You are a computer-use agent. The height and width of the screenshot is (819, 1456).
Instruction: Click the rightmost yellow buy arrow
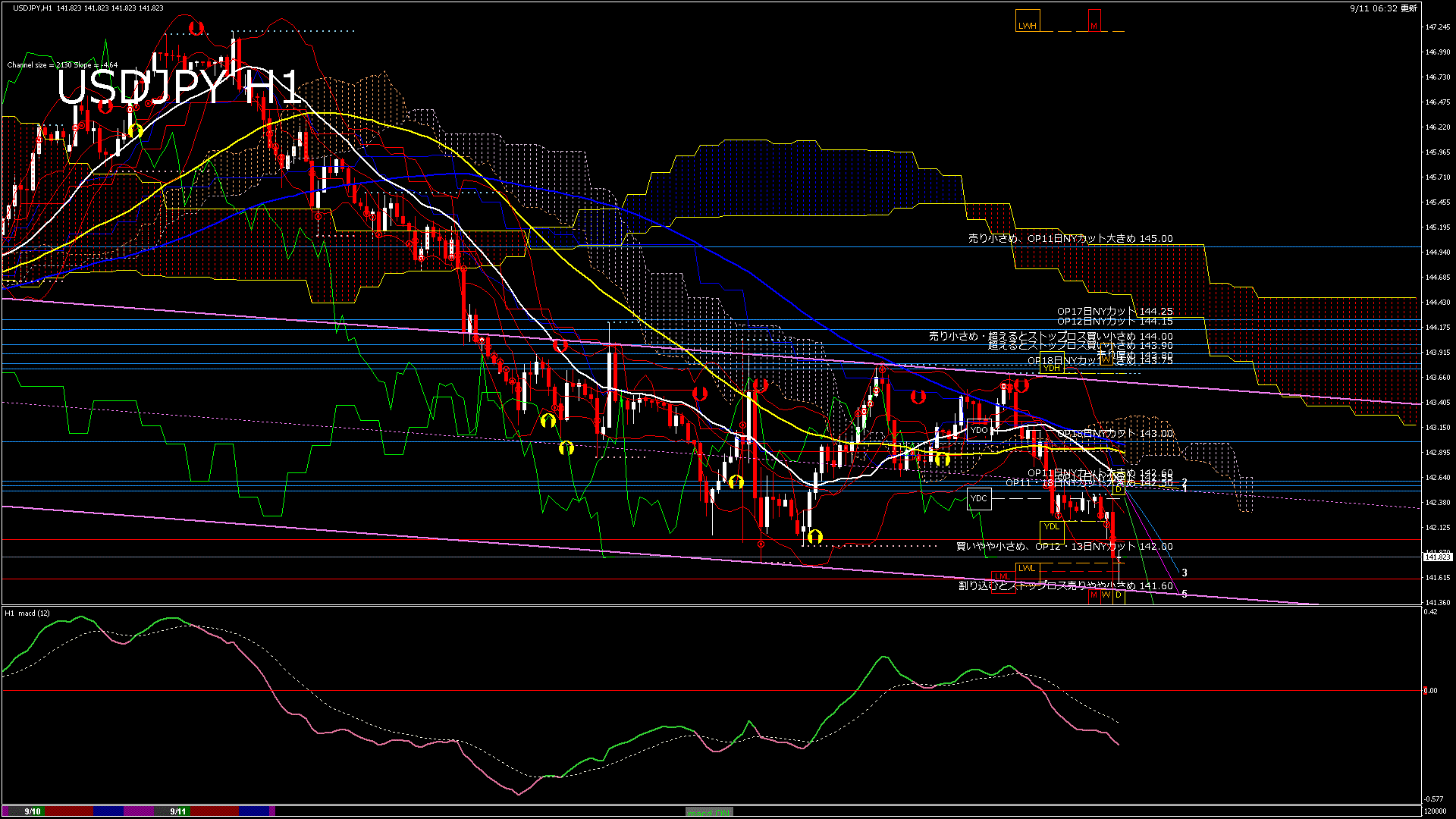(943, 459)
